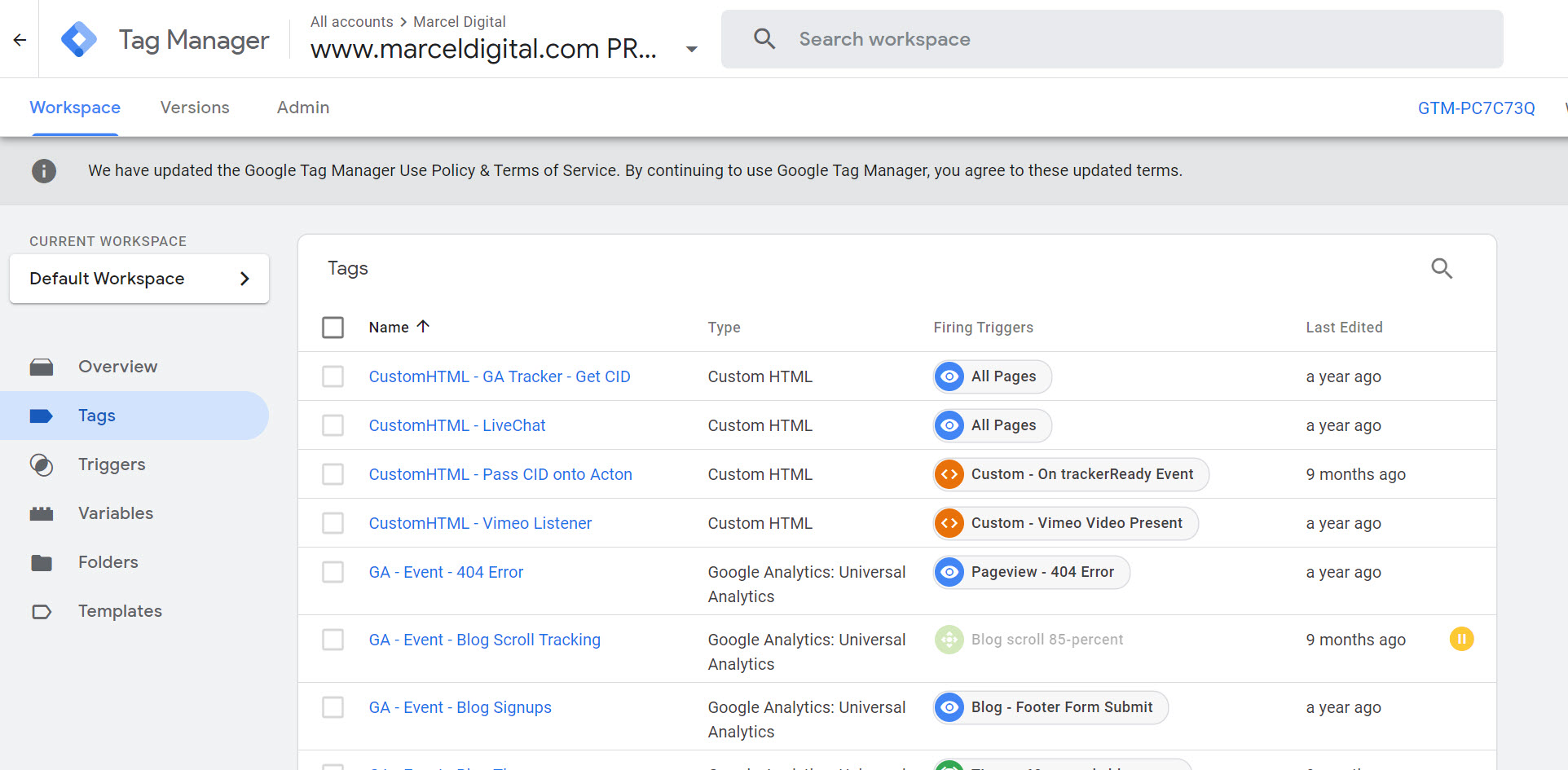The width and height of the screenshot is (1568, 770).
Task: Switch to the Versions tab
Action: coord(195,108)
